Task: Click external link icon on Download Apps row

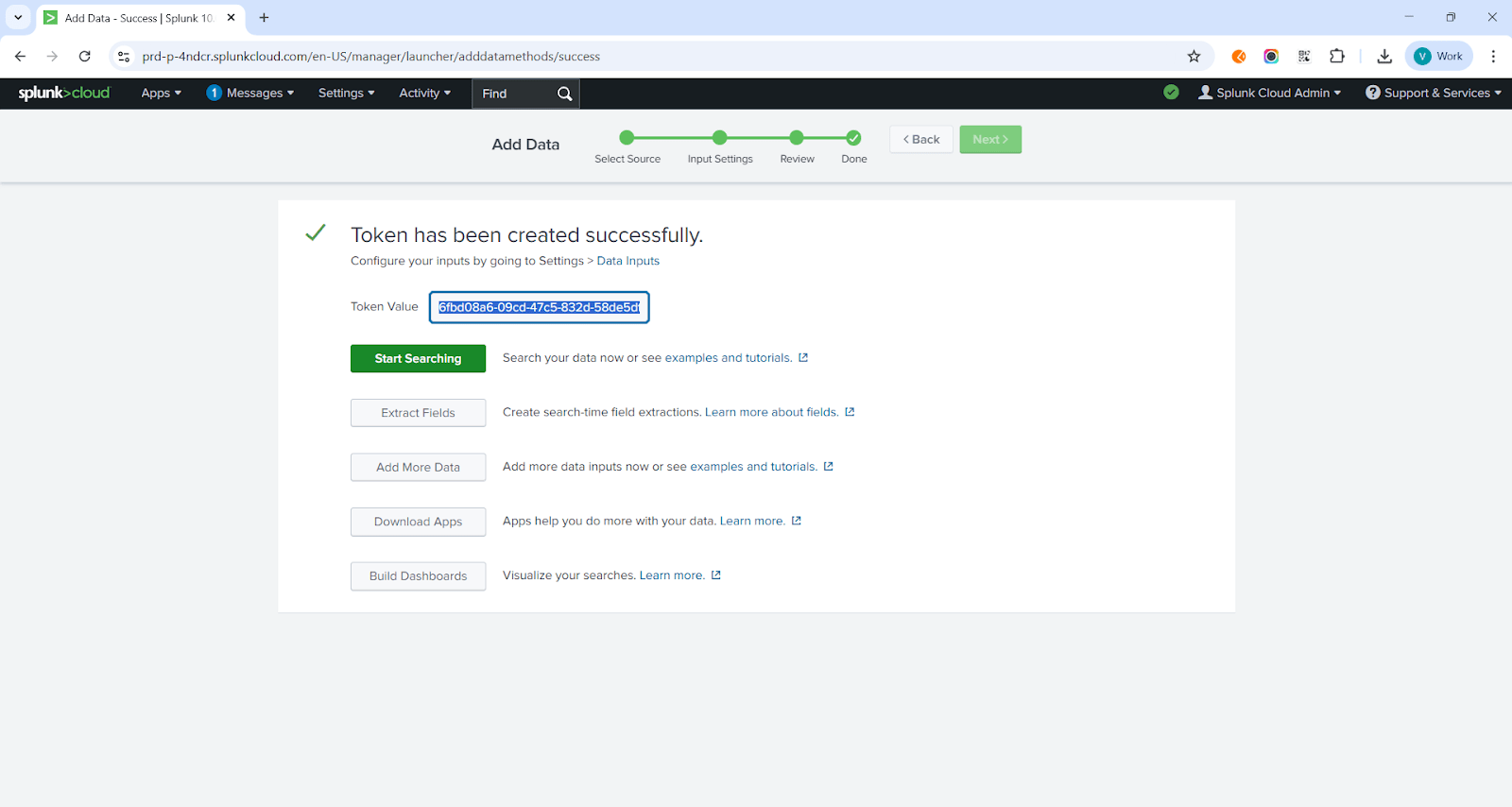Action: 797,521
